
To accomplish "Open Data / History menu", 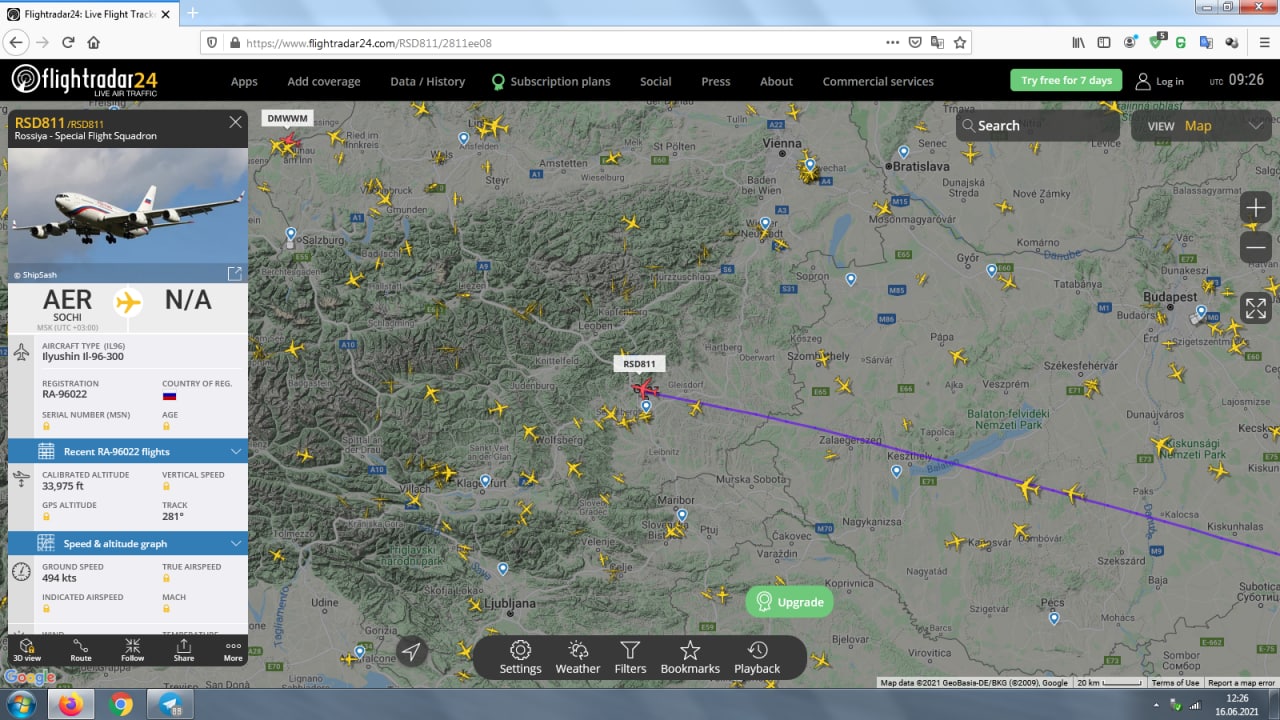I will point(427,82).
